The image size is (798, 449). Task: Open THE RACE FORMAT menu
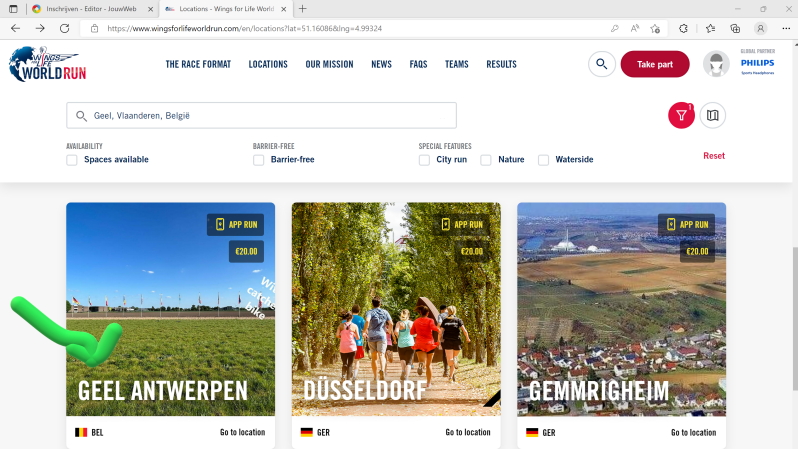[198, 64]
